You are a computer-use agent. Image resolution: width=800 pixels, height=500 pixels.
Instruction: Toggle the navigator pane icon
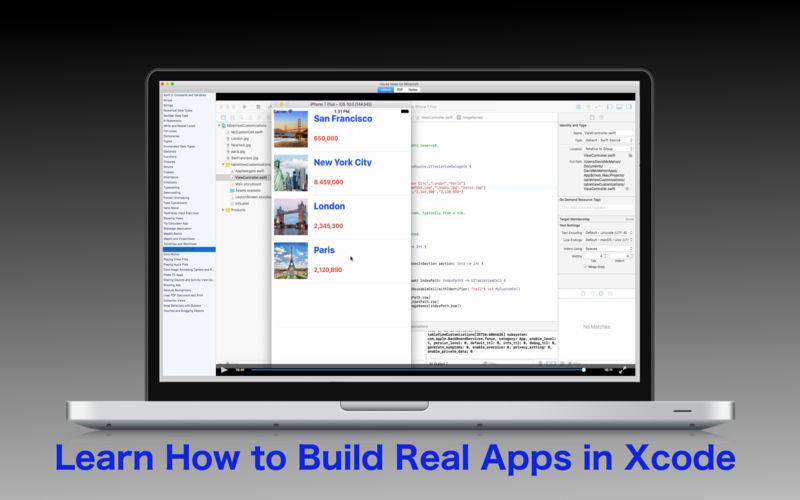pyautogui.click(x=610, y=107)
